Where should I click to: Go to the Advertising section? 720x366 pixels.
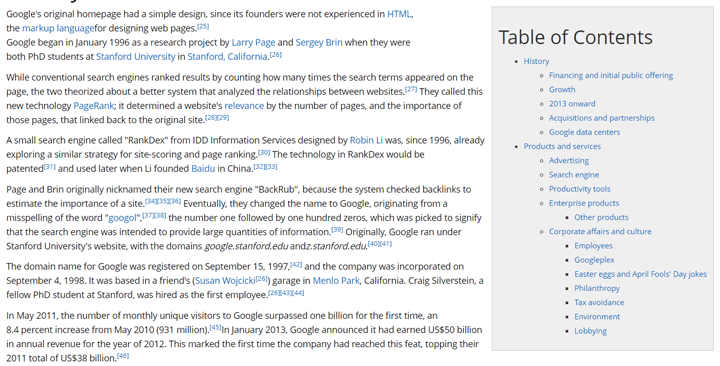click(568, 161)
